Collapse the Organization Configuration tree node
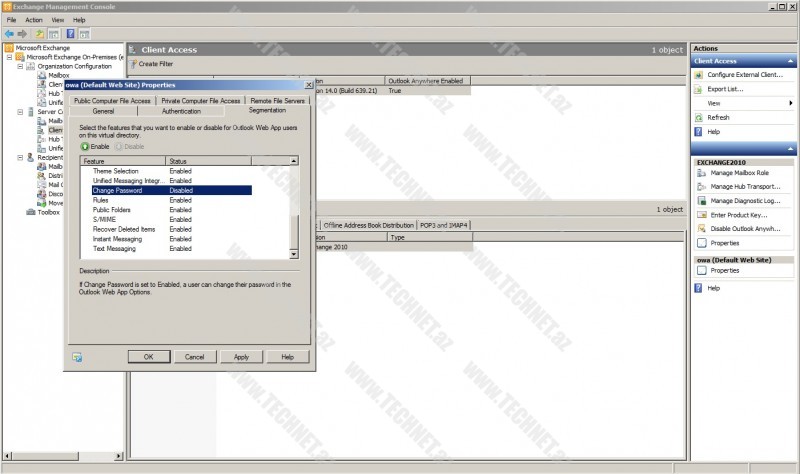This screenshot has height=474, width=800. 18,66
